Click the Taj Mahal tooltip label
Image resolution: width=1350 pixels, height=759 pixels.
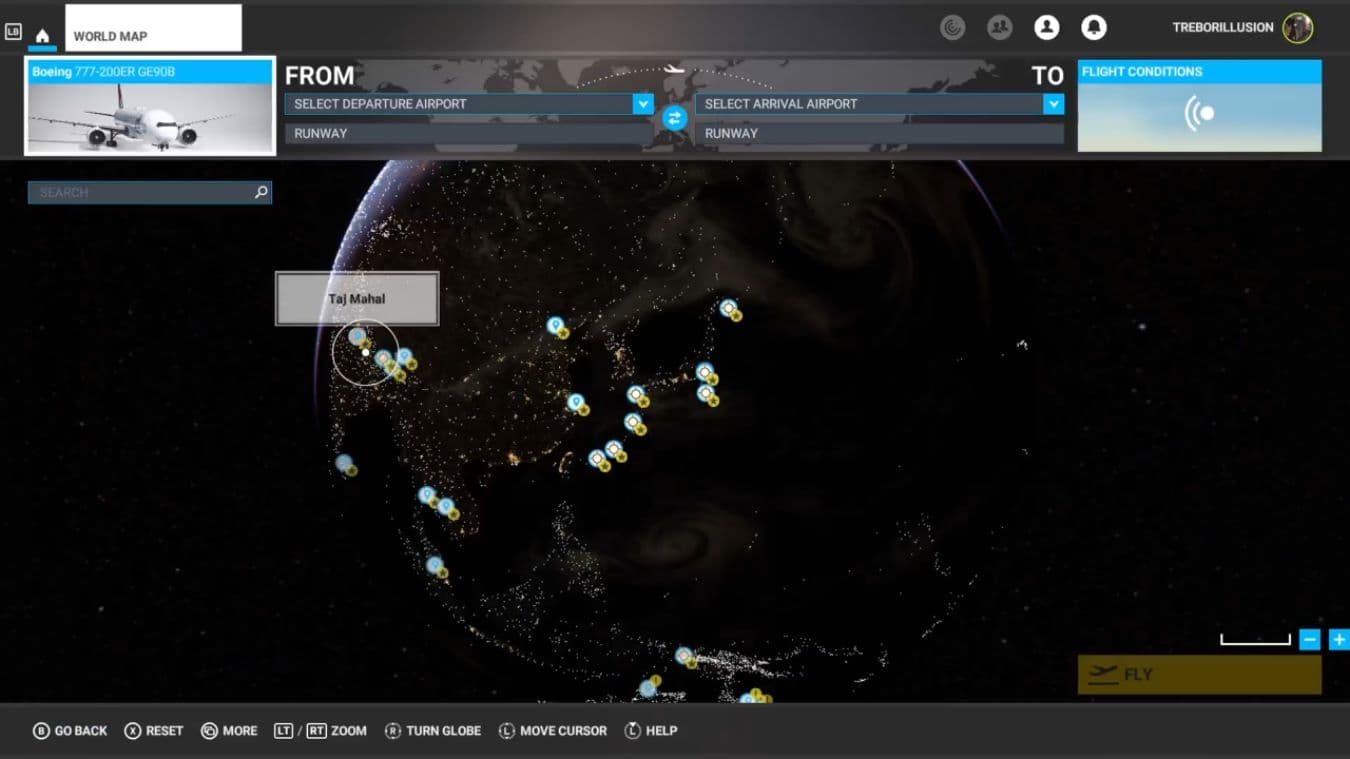tap(357, 299)
